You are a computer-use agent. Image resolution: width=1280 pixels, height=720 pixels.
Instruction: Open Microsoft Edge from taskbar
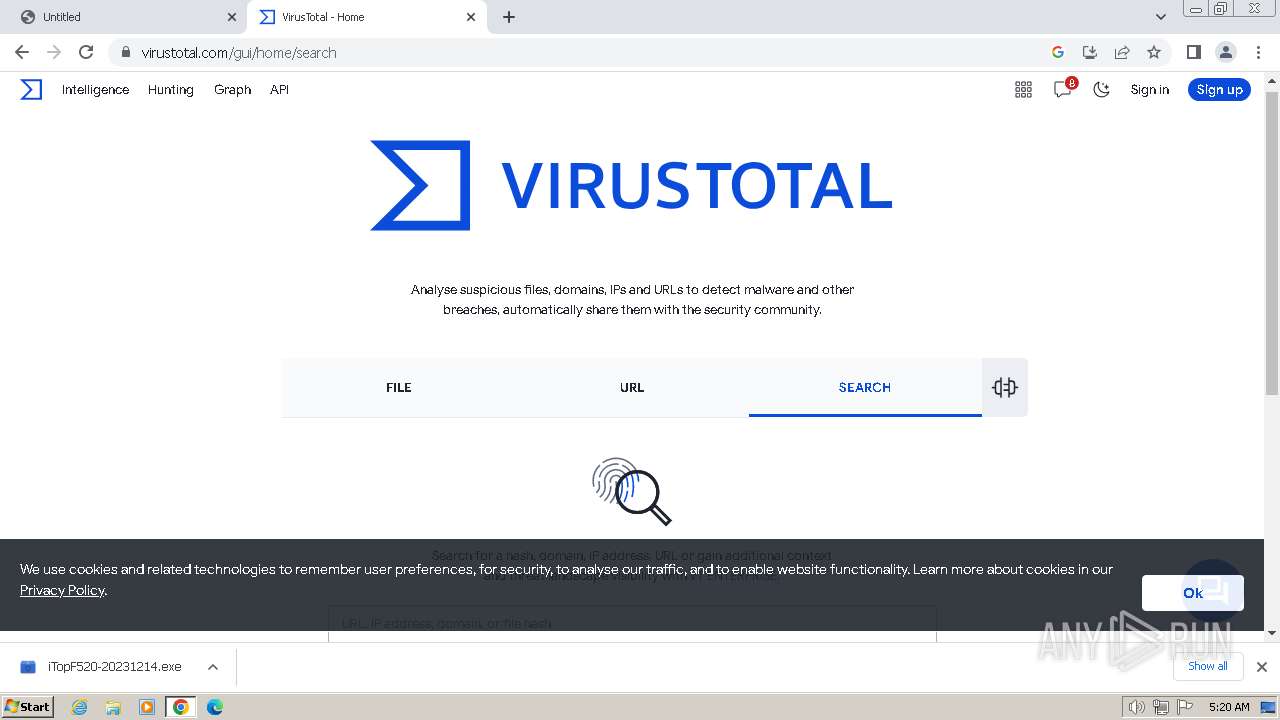215,707
